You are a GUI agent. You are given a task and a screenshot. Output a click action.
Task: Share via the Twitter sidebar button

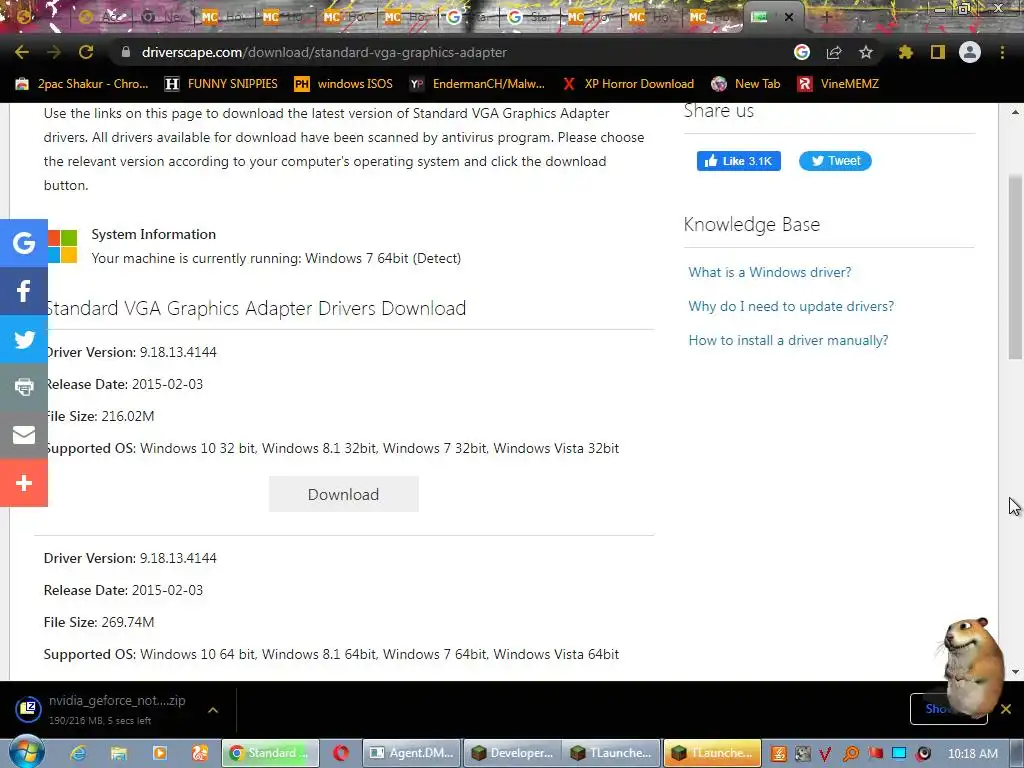tap(24, 339)
